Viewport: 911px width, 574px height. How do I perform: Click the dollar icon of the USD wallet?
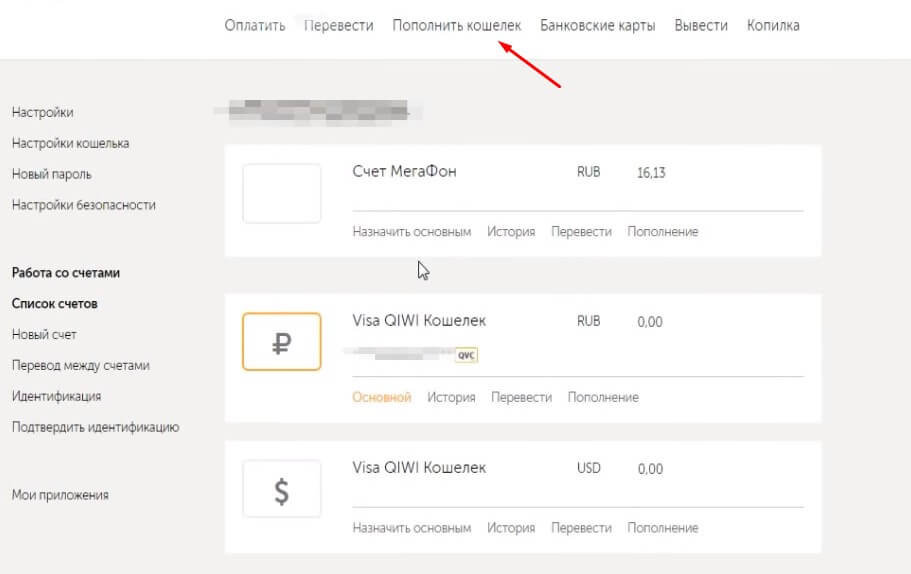click(x=282, y=489)
